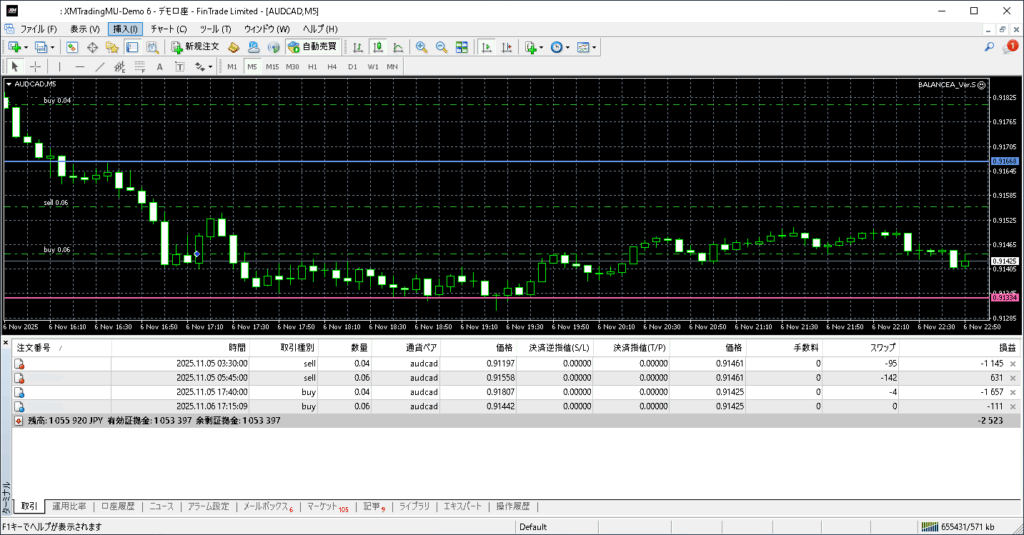This screenshot has width=1024, height=535.
Task: Select the vertical line drawing tool
Action: (58, 67)
